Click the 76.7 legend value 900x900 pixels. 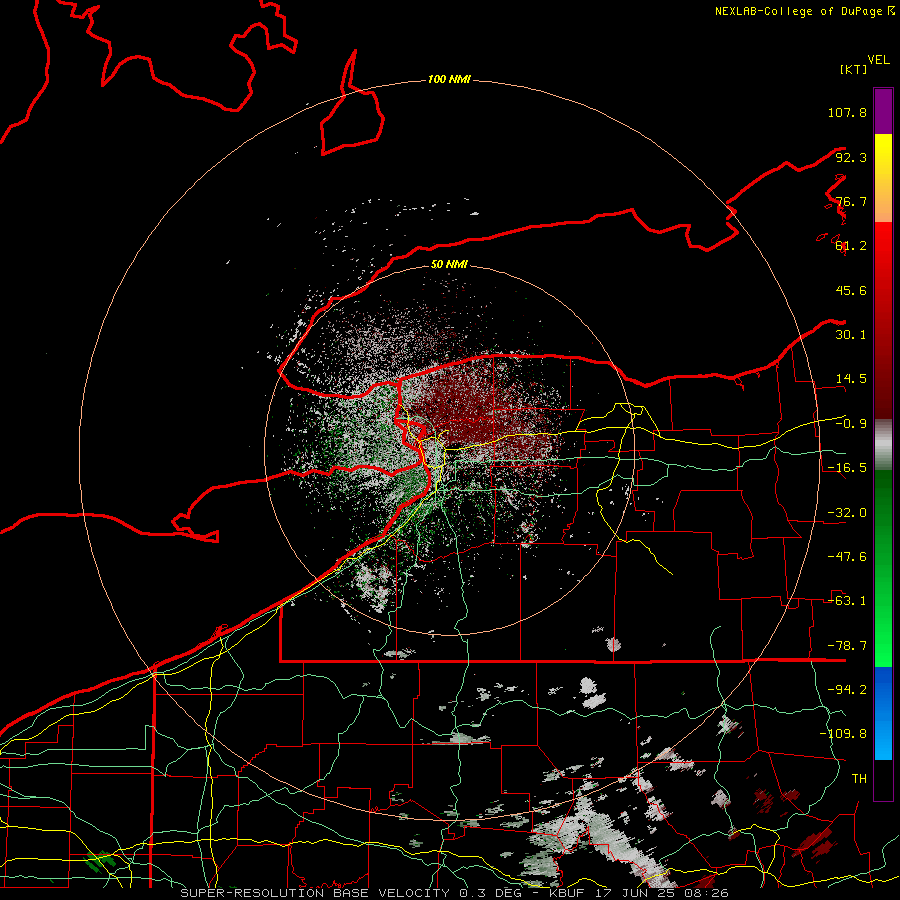(851, 201)
